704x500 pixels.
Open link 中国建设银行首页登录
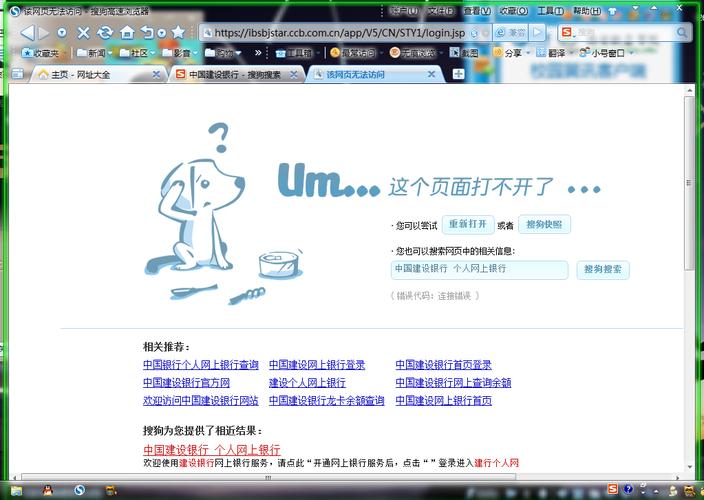(444, 365)
